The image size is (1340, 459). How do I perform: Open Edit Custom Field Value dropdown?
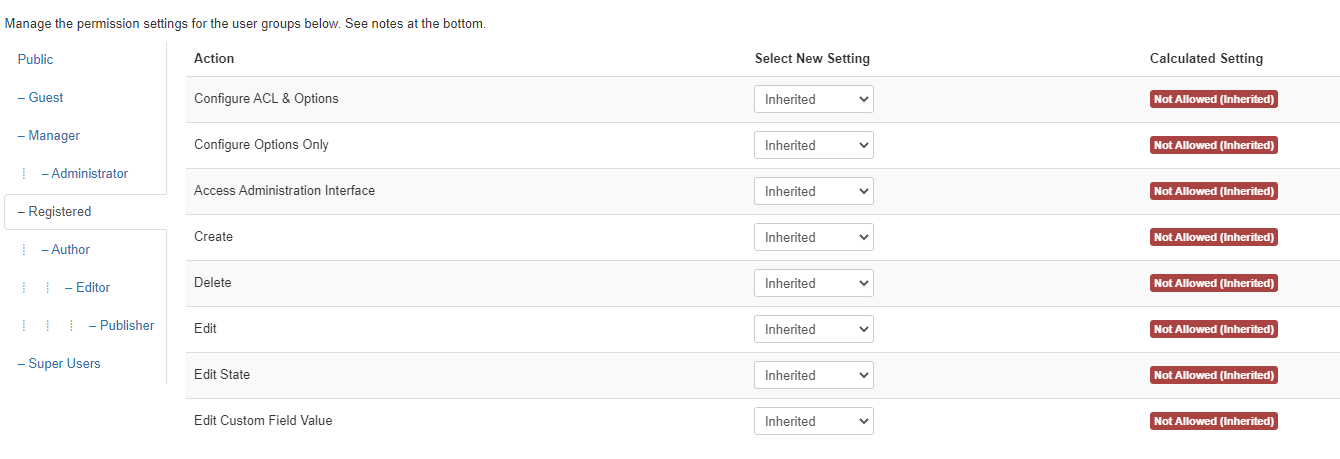click(813, 422)
